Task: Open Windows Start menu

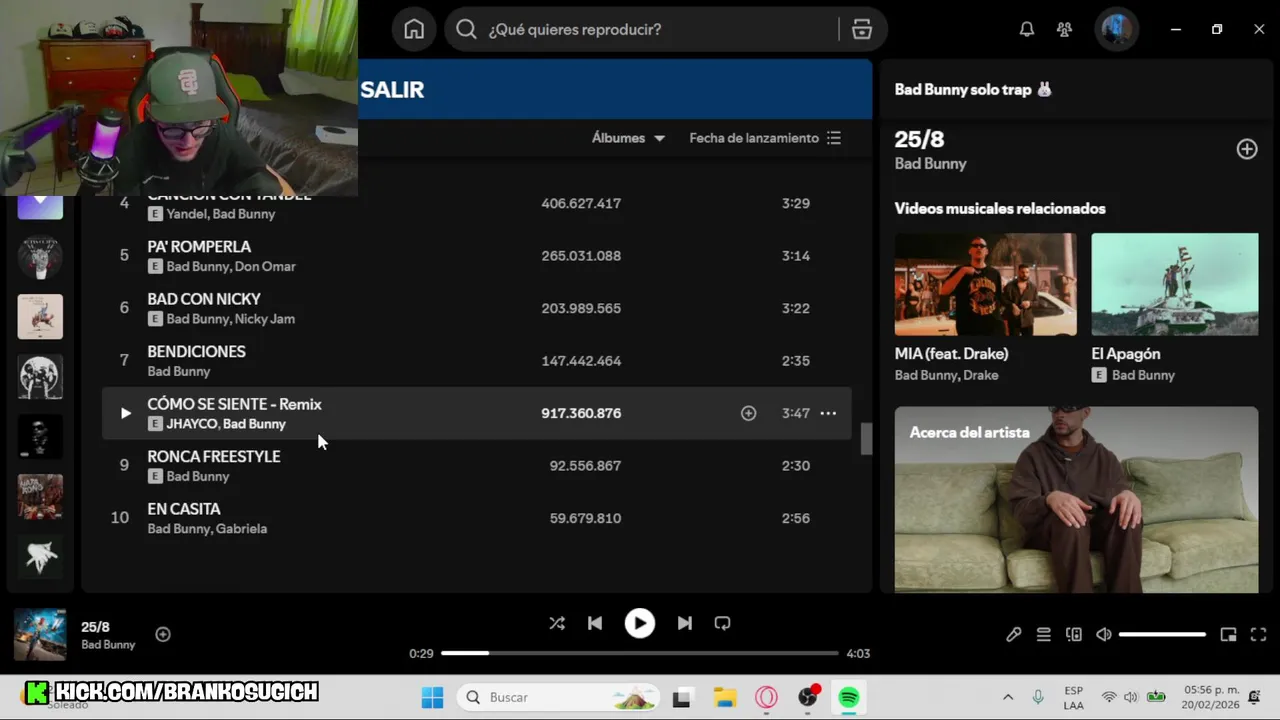Action: pyautogui.click(x=432, y=697)
